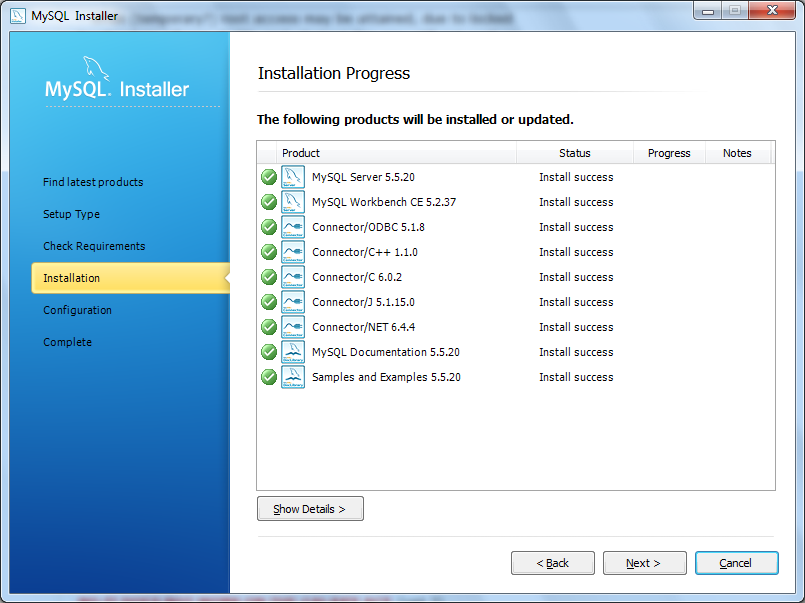Image resolution: width=805 pixels, height=603 pixels.
Task: Click the MySQL Workbench CE product icon
Action: [293, 202]
